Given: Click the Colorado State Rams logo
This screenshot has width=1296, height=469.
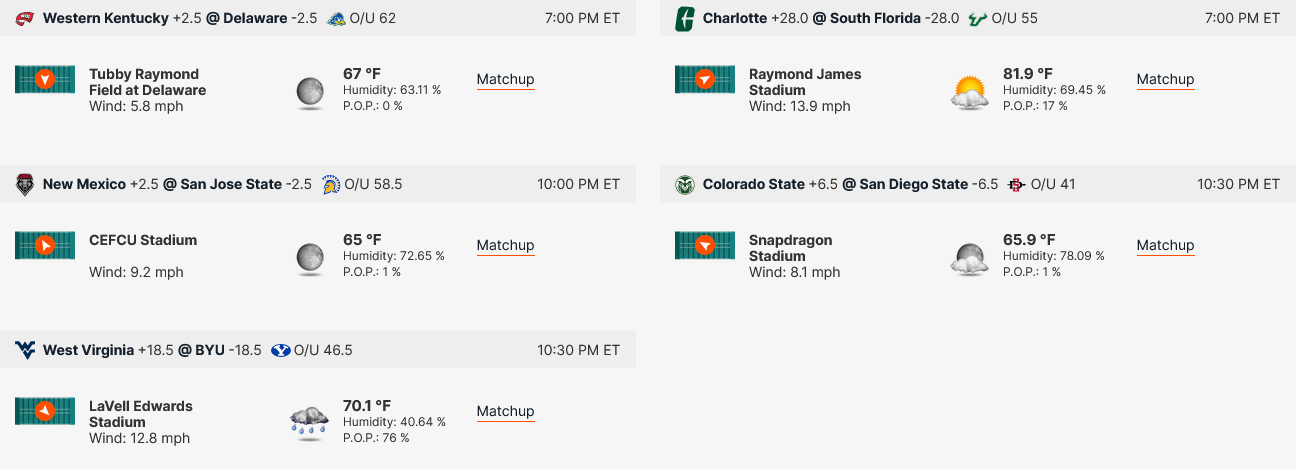Looking at the screenshot, I should click(x=685, y=184).
